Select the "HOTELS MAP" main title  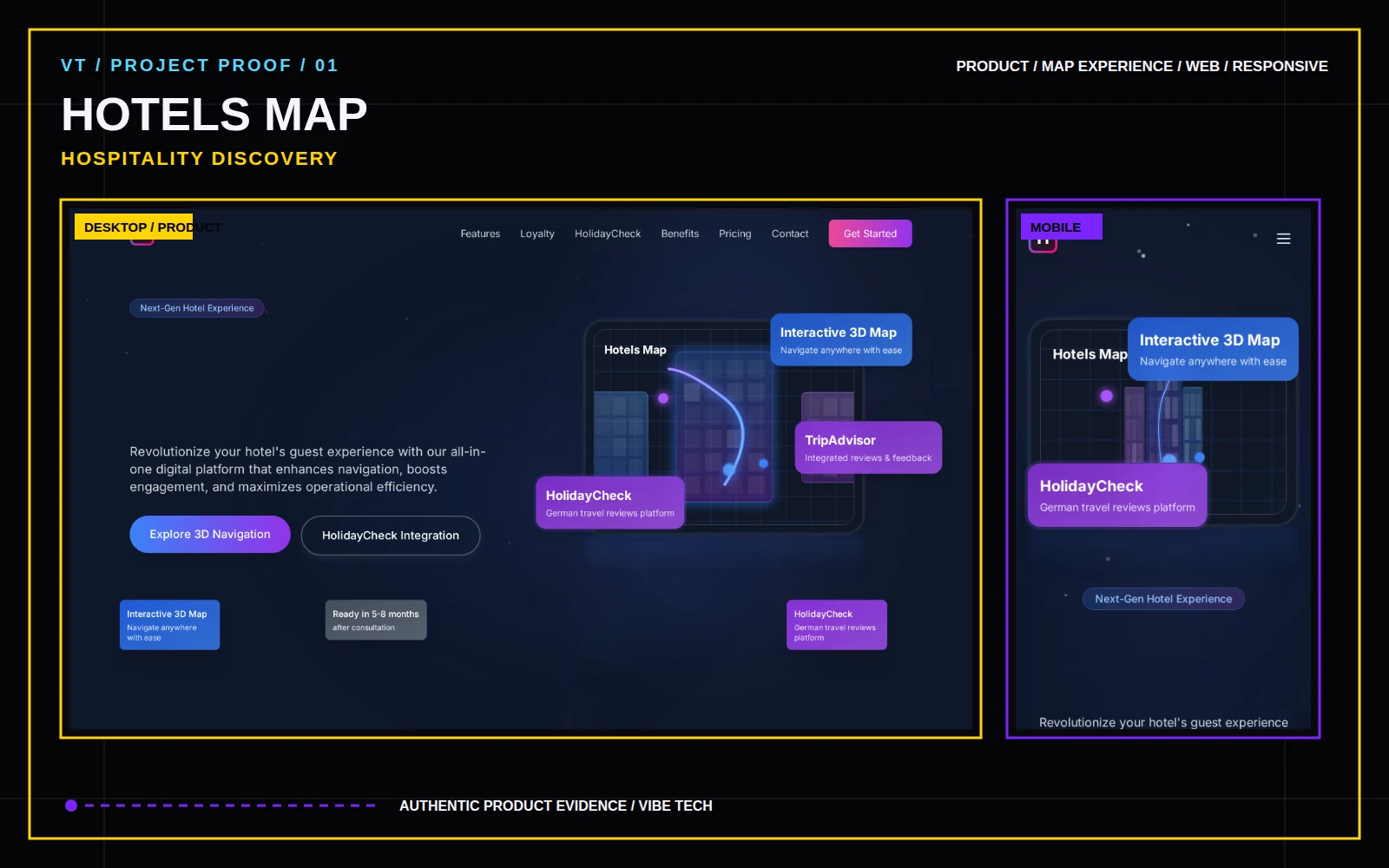(x=214, y=115)
